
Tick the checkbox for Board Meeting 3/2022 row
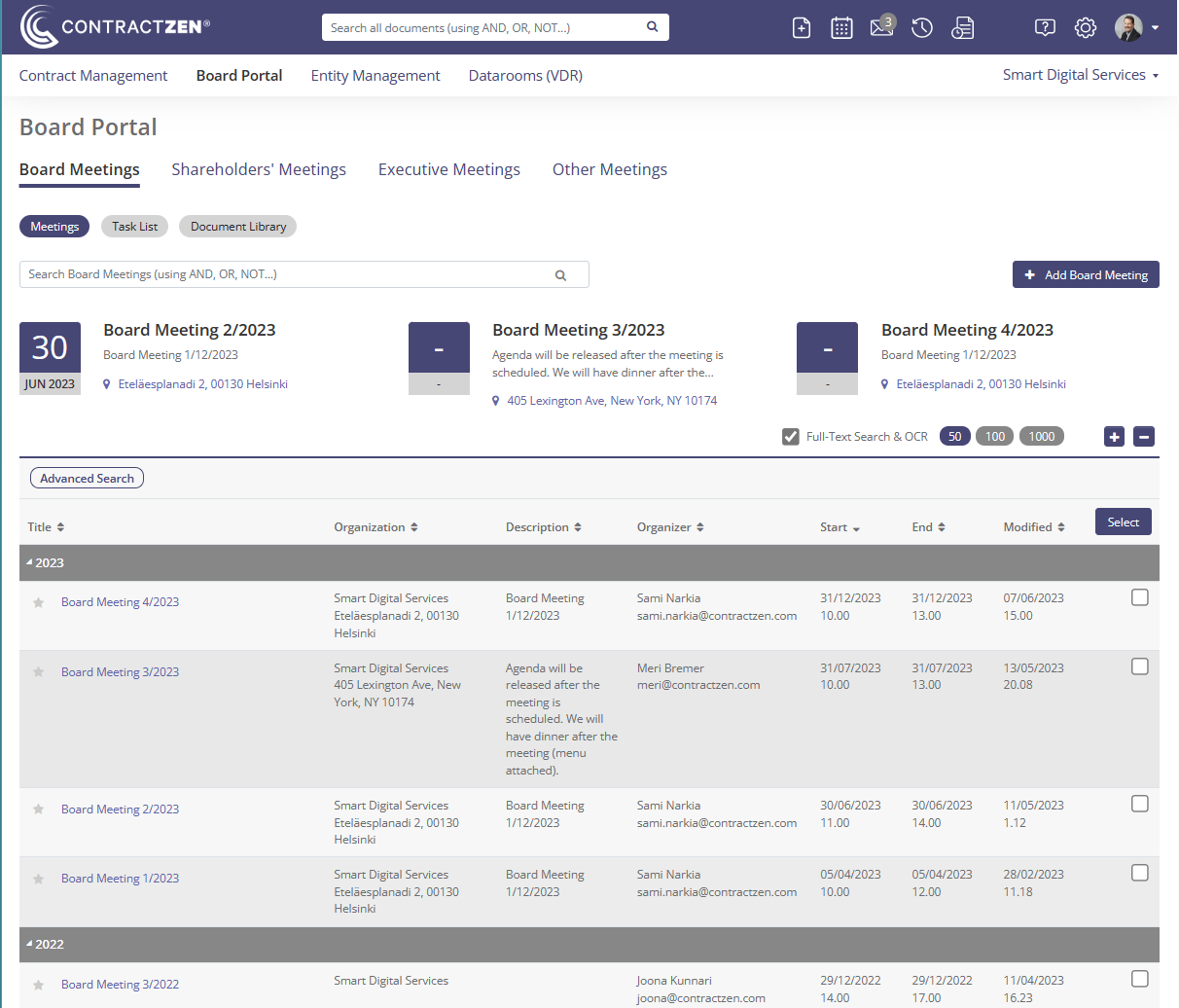pyautogui.click(x=1140, y=979)
